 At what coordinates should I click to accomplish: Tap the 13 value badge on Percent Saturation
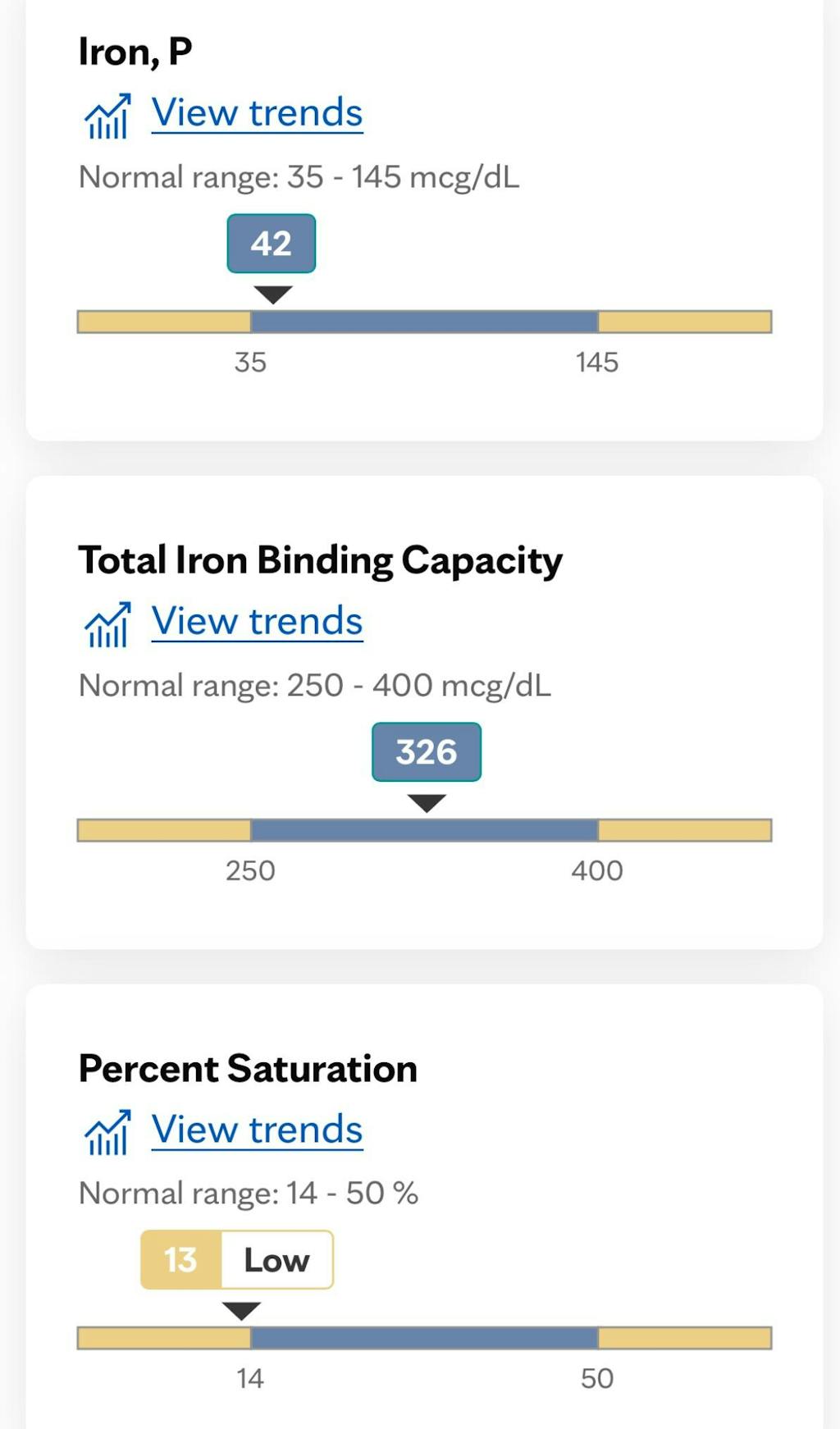(180, 1260)
